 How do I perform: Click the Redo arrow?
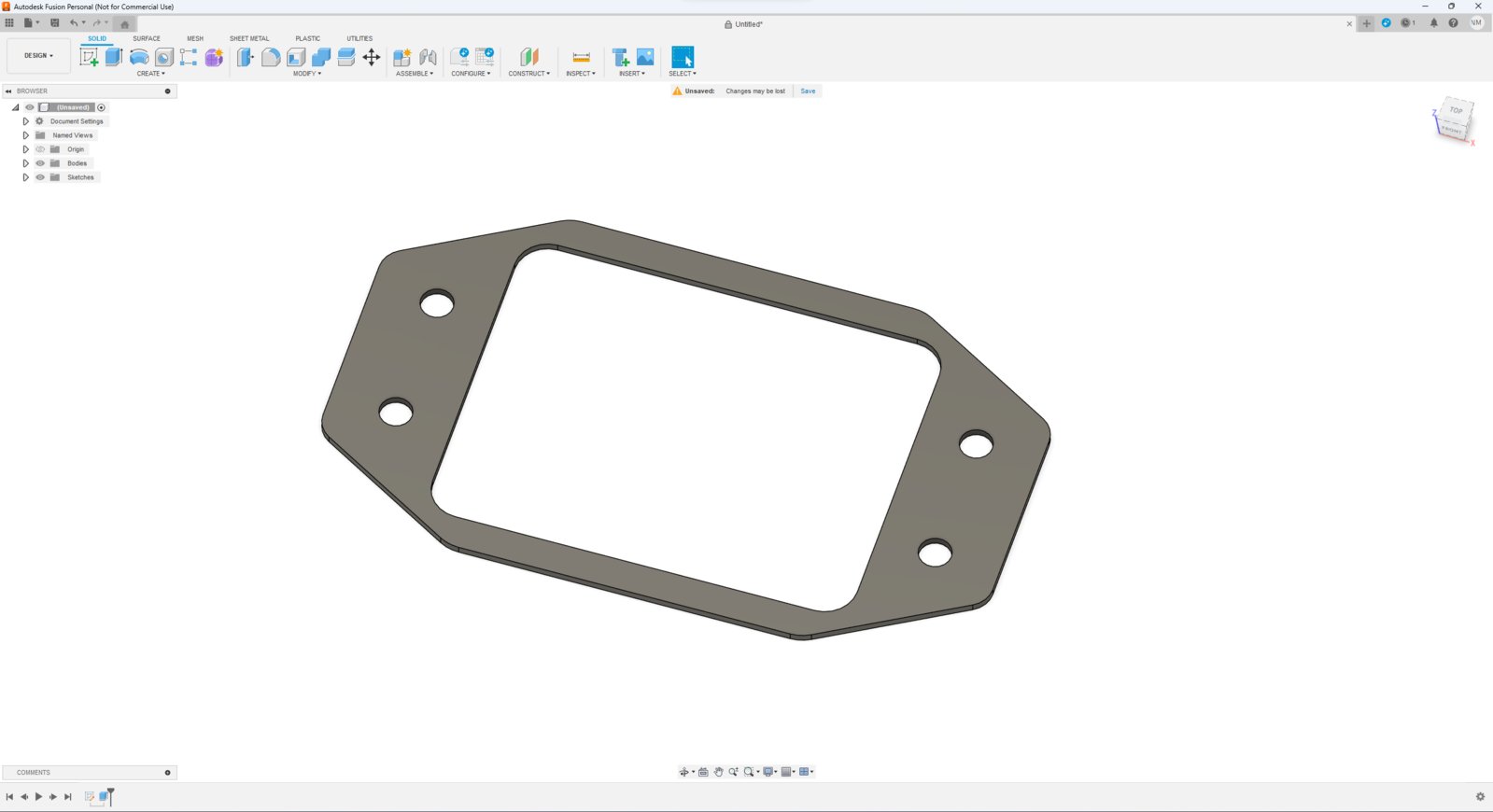point(96,22)
